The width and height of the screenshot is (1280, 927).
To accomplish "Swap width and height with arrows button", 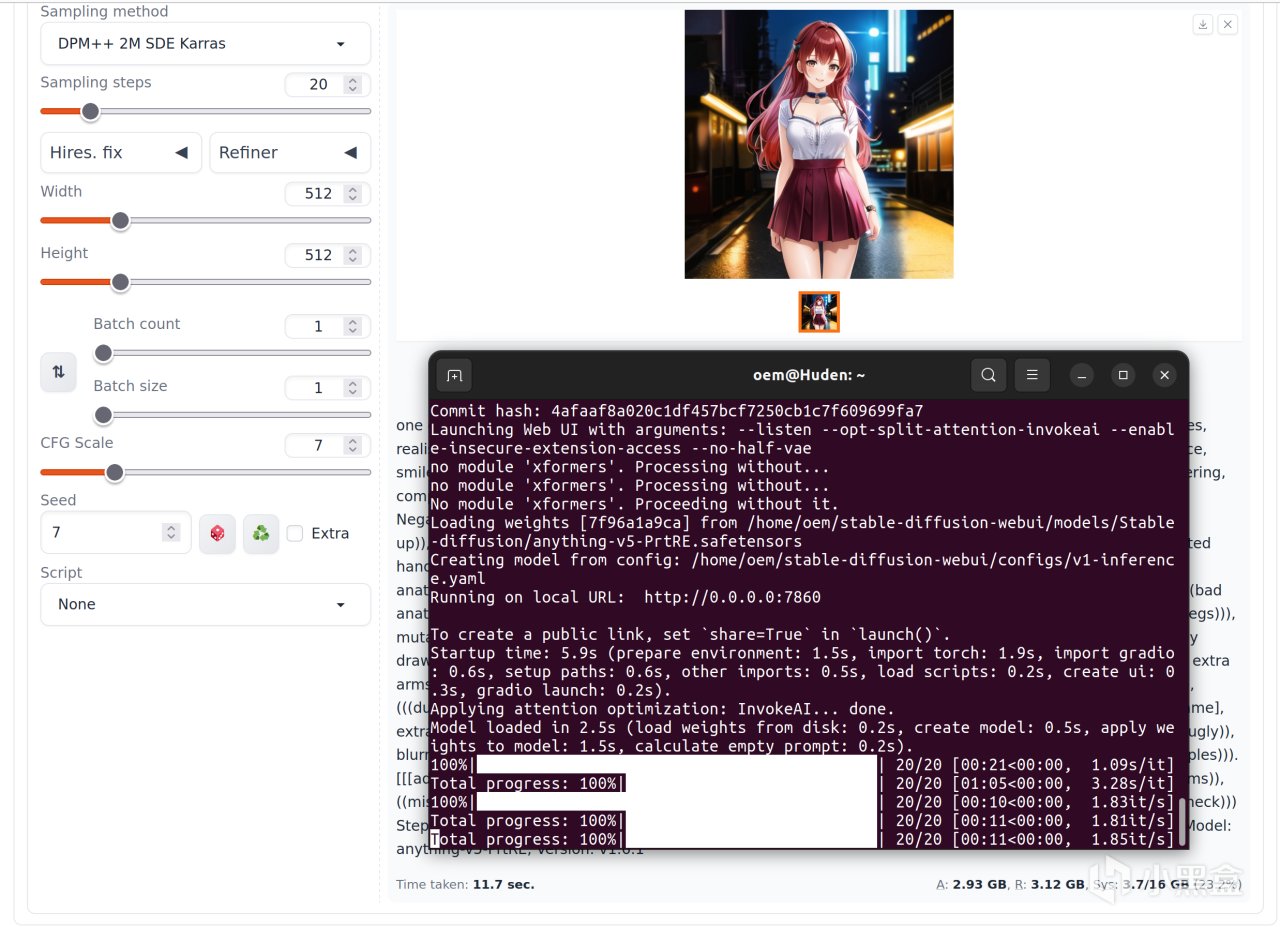I will pyautogui.click(x=58, y=372).
